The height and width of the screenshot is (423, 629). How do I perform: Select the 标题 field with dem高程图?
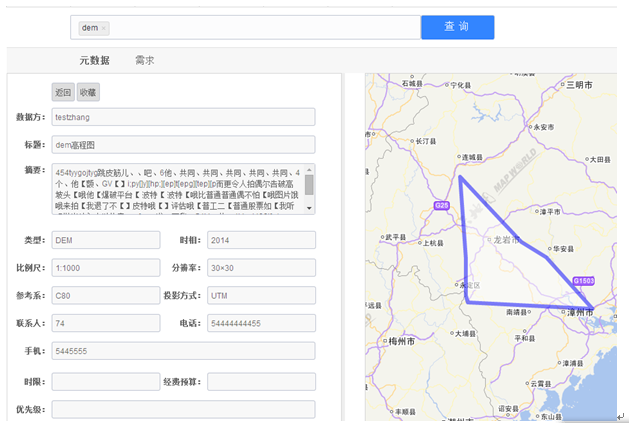(183, 145)
